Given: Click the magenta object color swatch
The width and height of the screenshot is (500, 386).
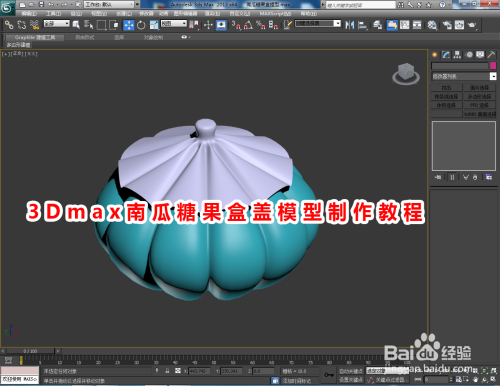Looking at the screenshot, I should click(493, 66).
